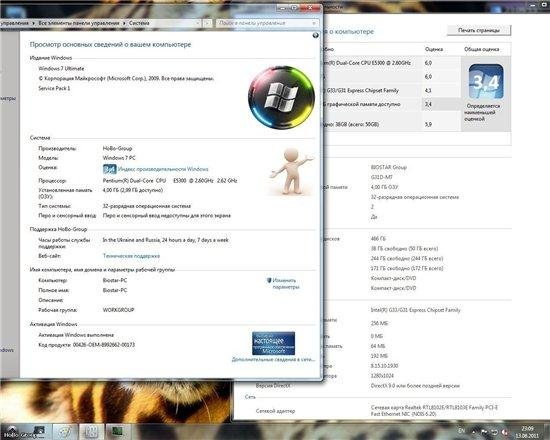550x440 pixels.
Task: Click the 5,9 disk score in rear window
Action: tap(428, 124)
